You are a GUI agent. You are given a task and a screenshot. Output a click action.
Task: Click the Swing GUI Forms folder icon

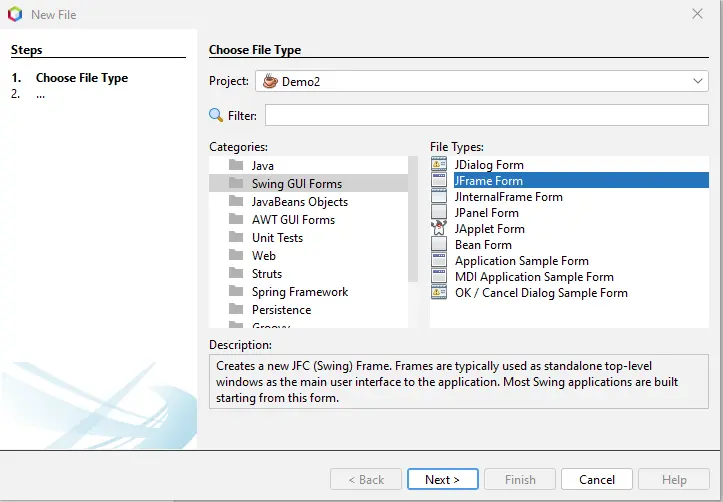[236, 183]
